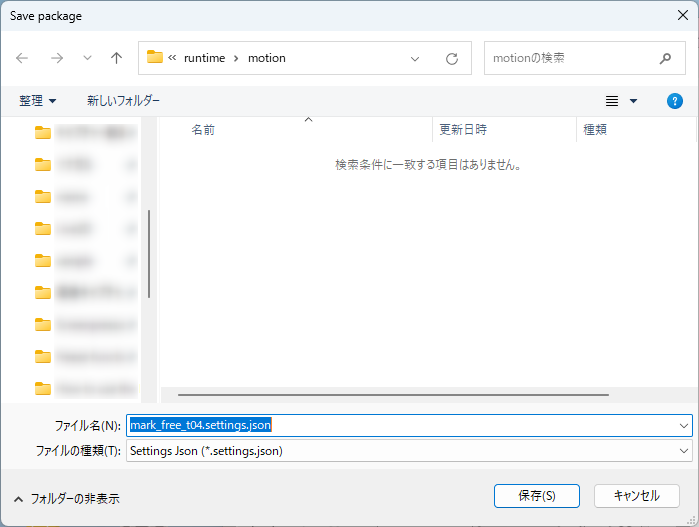This screenshot has width=699, height=527.
Task: Click the Forward navigation arrow
Action: click(x=57, y=58)
